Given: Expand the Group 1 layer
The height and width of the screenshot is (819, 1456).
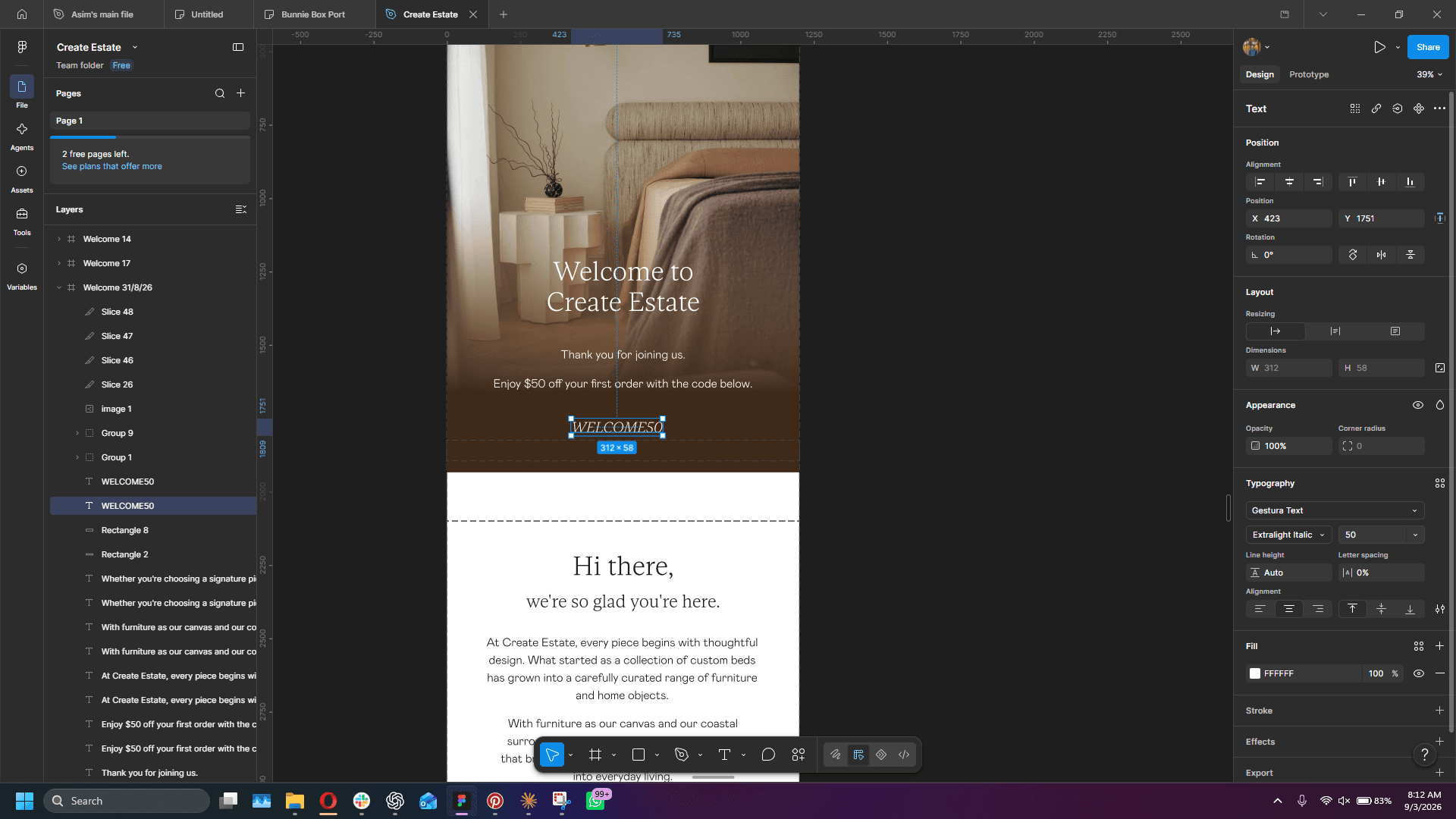Looking at the screenshot, I should (77, 457).
